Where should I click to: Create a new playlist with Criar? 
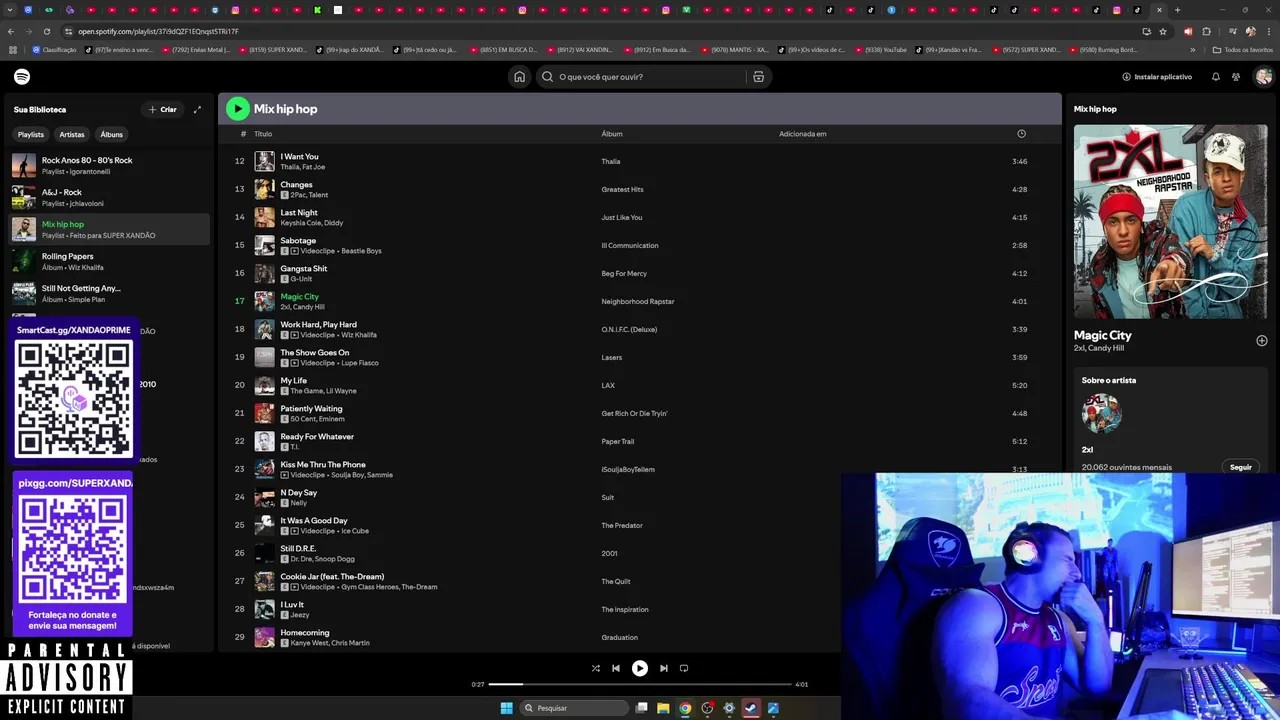[162, 109]
